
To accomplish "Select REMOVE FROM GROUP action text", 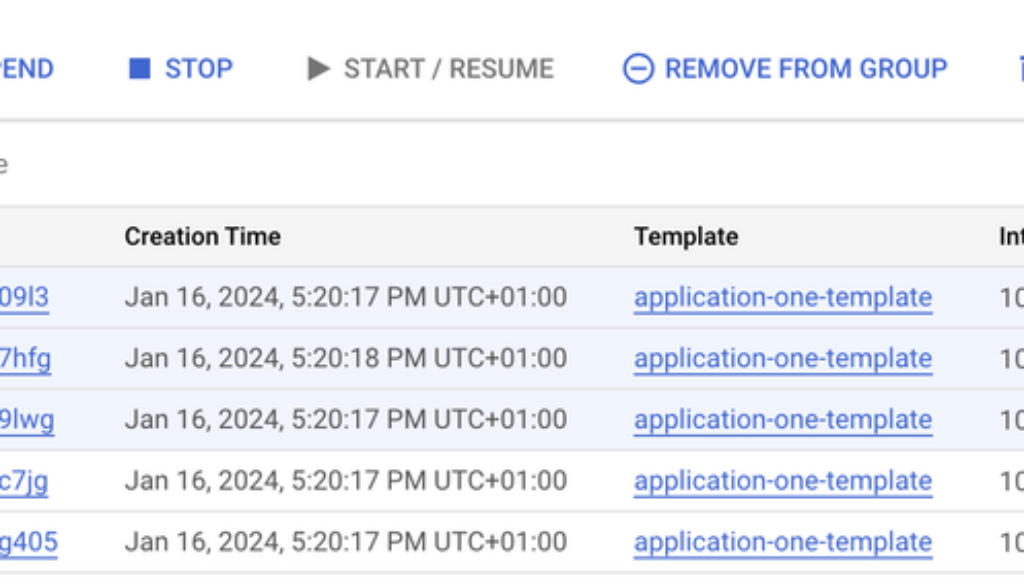I will click(x=805, y=69).
